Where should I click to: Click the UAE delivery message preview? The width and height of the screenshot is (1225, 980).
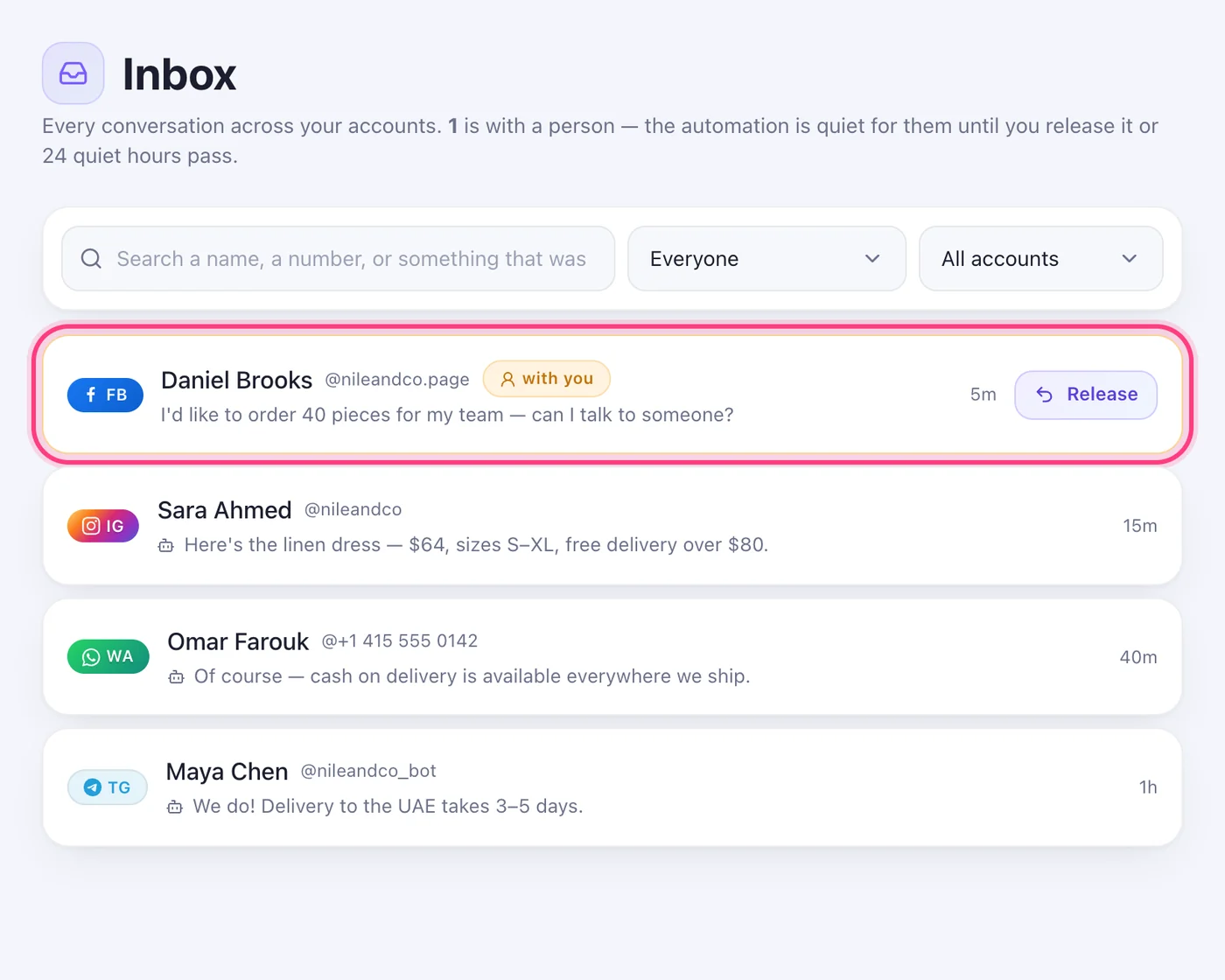388,806
